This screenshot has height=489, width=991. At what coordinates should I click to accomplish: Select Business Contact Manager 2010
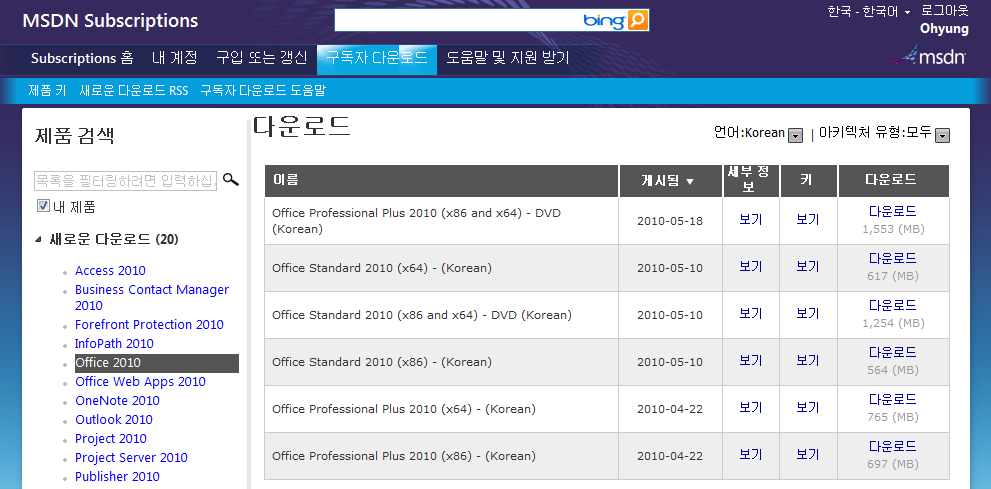(152, 298)
